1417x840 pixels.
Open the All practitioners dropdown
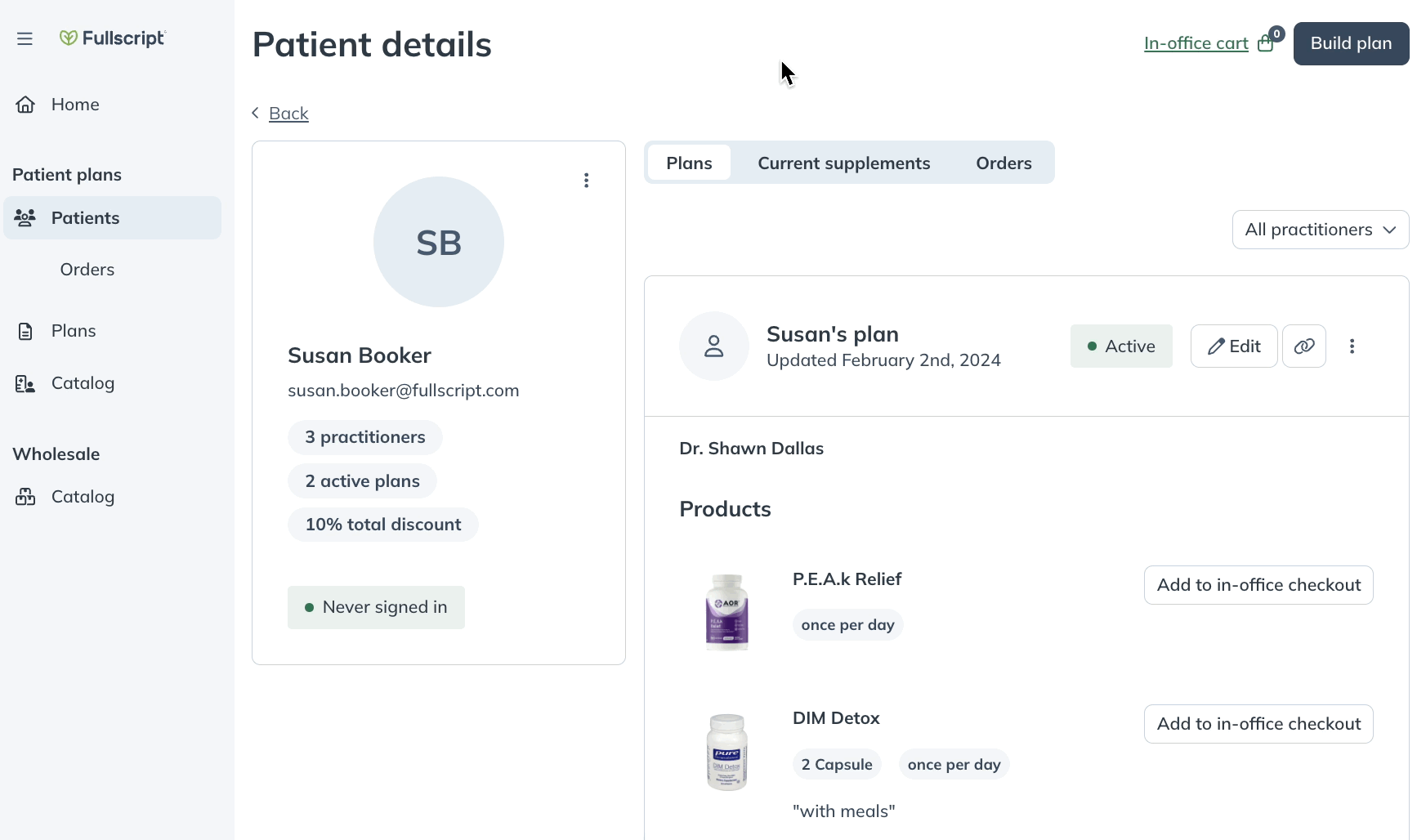[1321, 230]
